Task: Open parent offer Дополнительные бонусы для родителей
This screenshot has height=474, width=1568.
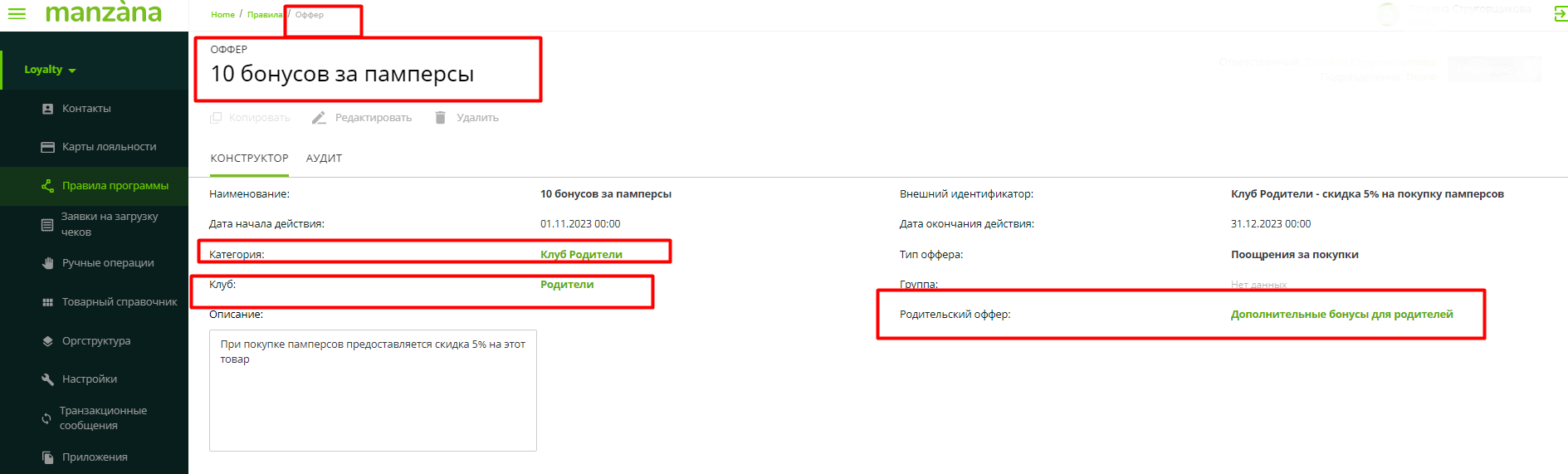Action: [x=1341, y=315]
